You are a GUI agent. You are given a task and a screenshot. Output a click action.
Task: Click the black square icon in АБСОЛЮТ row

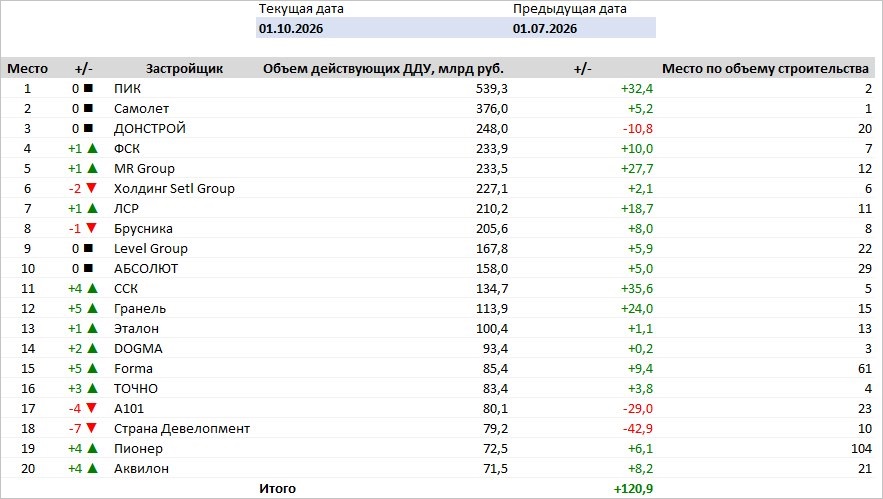88,268
